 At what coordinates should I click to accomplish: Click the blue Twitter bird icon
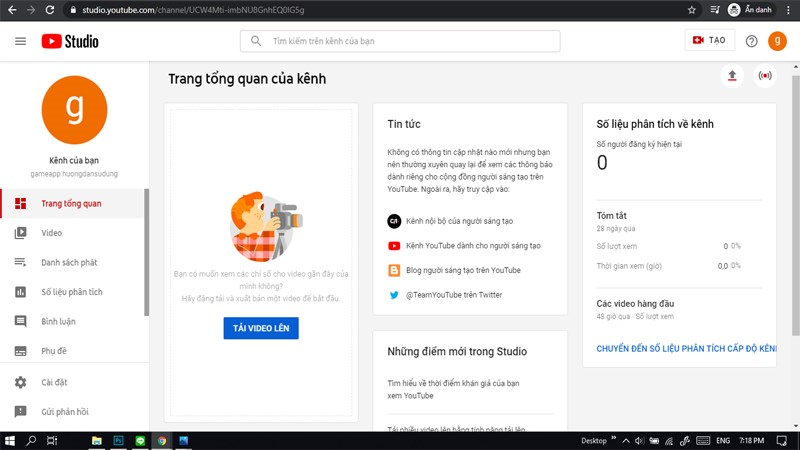[x=394, y=295]
